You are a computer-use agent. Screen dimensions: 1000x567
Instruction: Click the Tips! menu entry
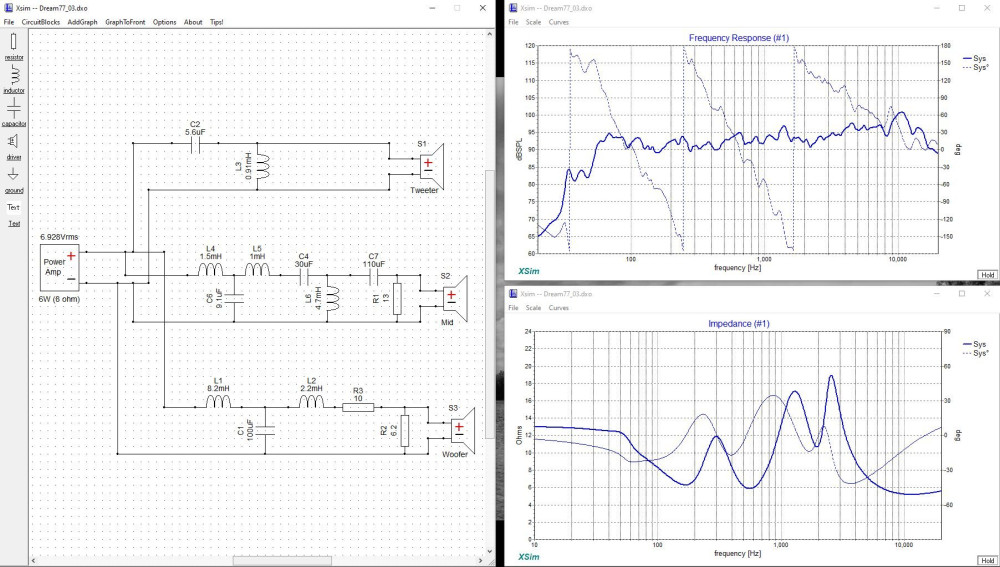point(217,22)
